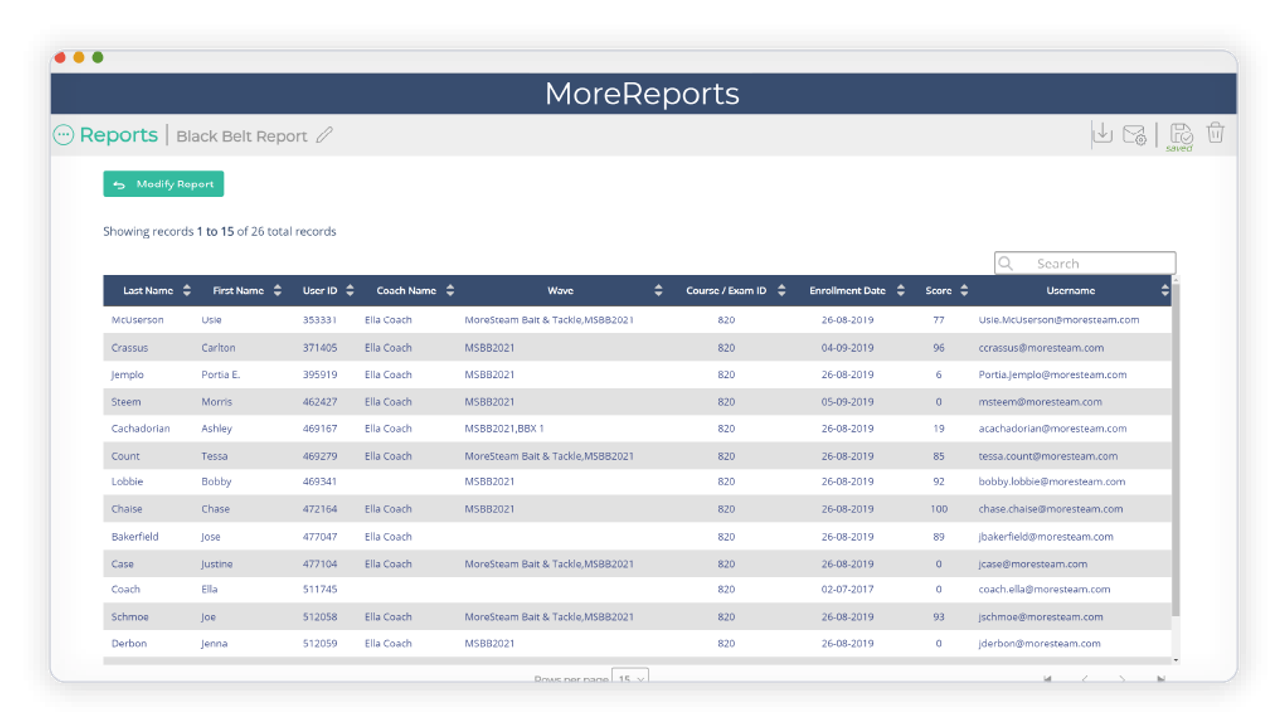This screenshot has height=724, width=1280.
Task: Click user ID 469279
Action: 320,456
